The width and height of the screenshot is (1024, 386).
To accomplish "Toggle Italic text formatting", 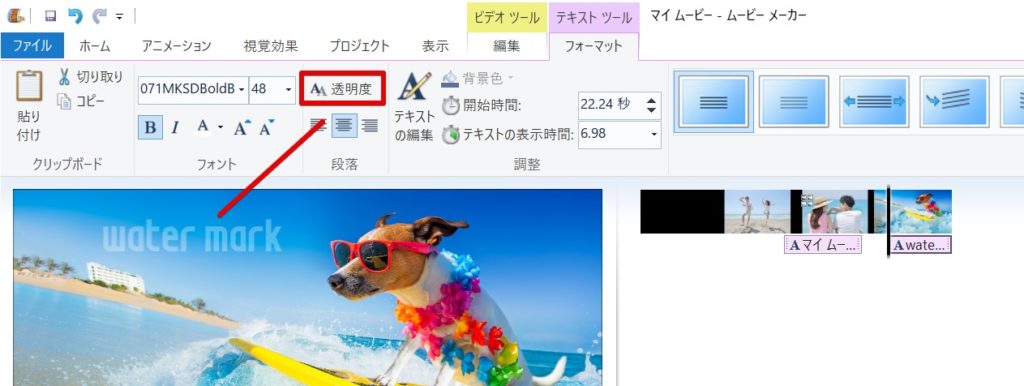I will pos(175,127).
